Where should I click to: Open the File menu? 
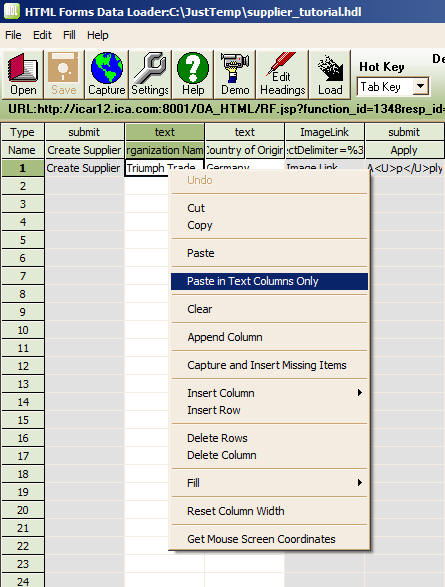point(13,35)
